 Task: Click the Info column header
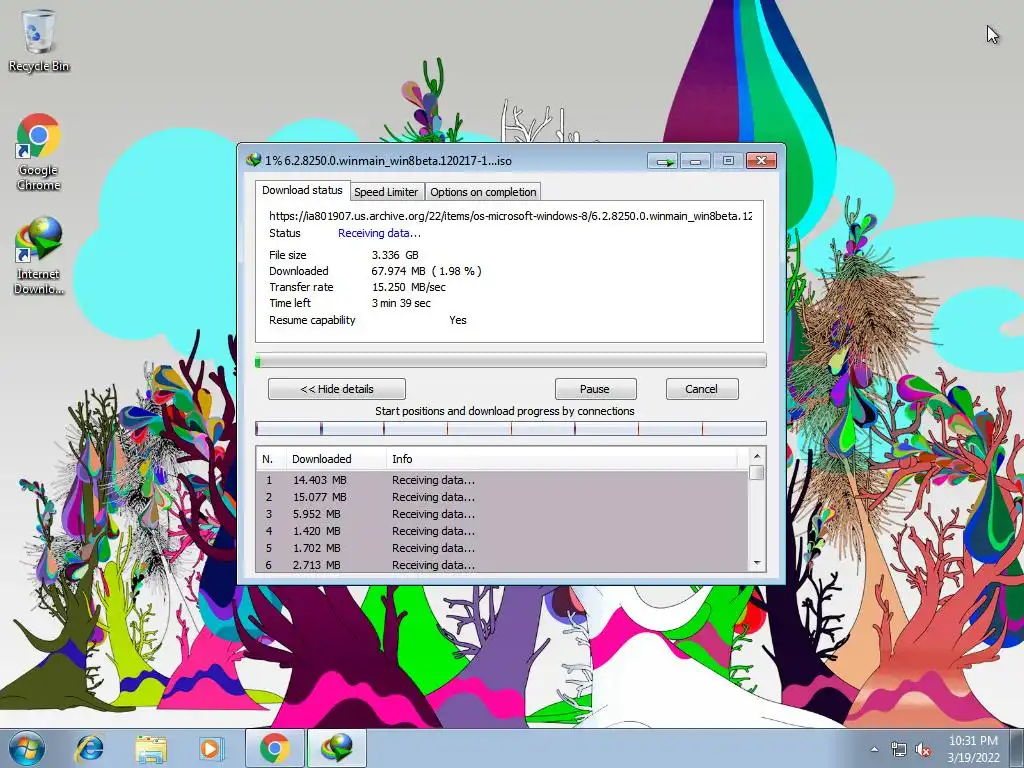tap(562, 458)
